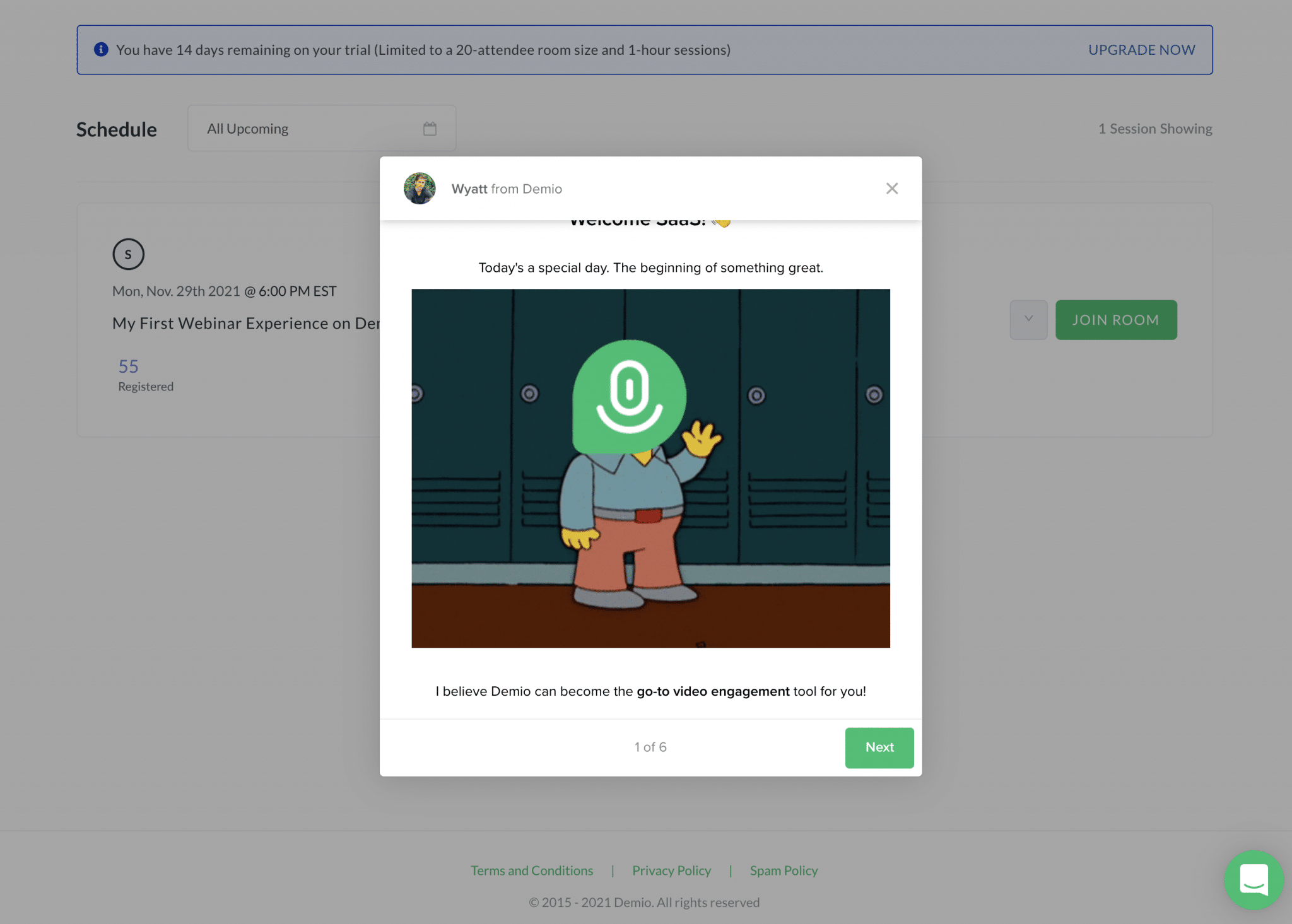Select the All Upcoming filter dropdown
This screenshot has height=924, width=1292.
(x=321, y=128)
